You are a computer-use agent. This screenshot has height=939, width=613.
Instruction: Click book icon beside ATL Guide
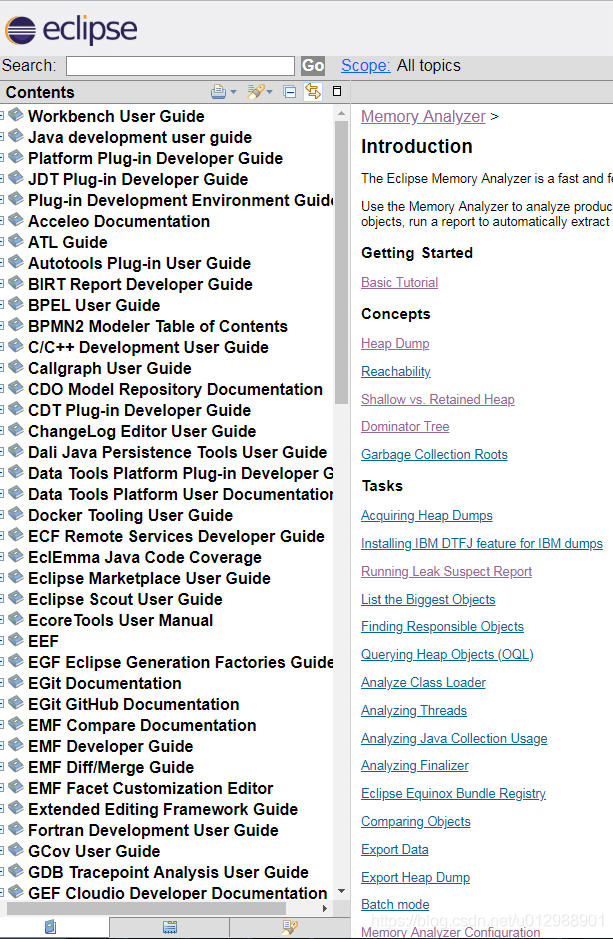[x=16, y=240]
